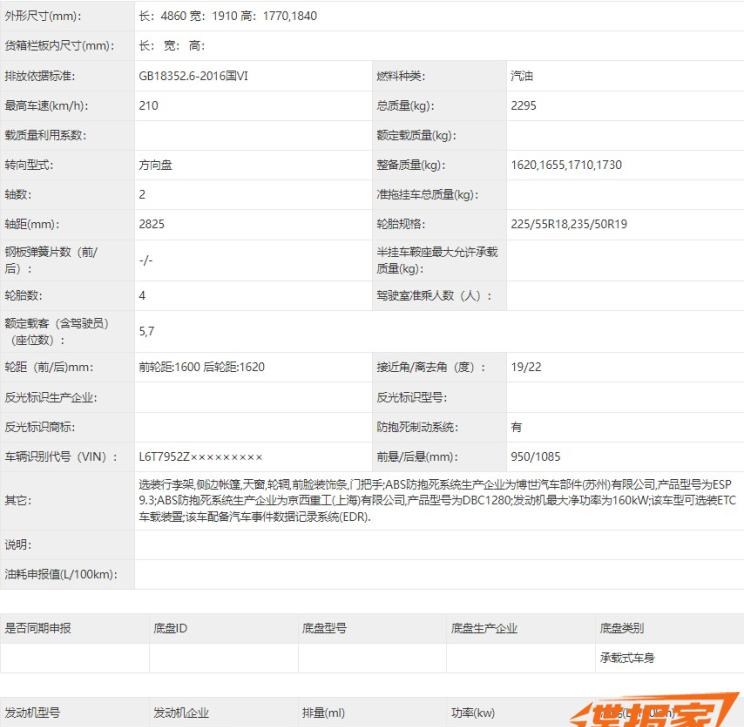744x727 pixels.
Task: Select the 防抱死制动系统 label
Action: 418,427
